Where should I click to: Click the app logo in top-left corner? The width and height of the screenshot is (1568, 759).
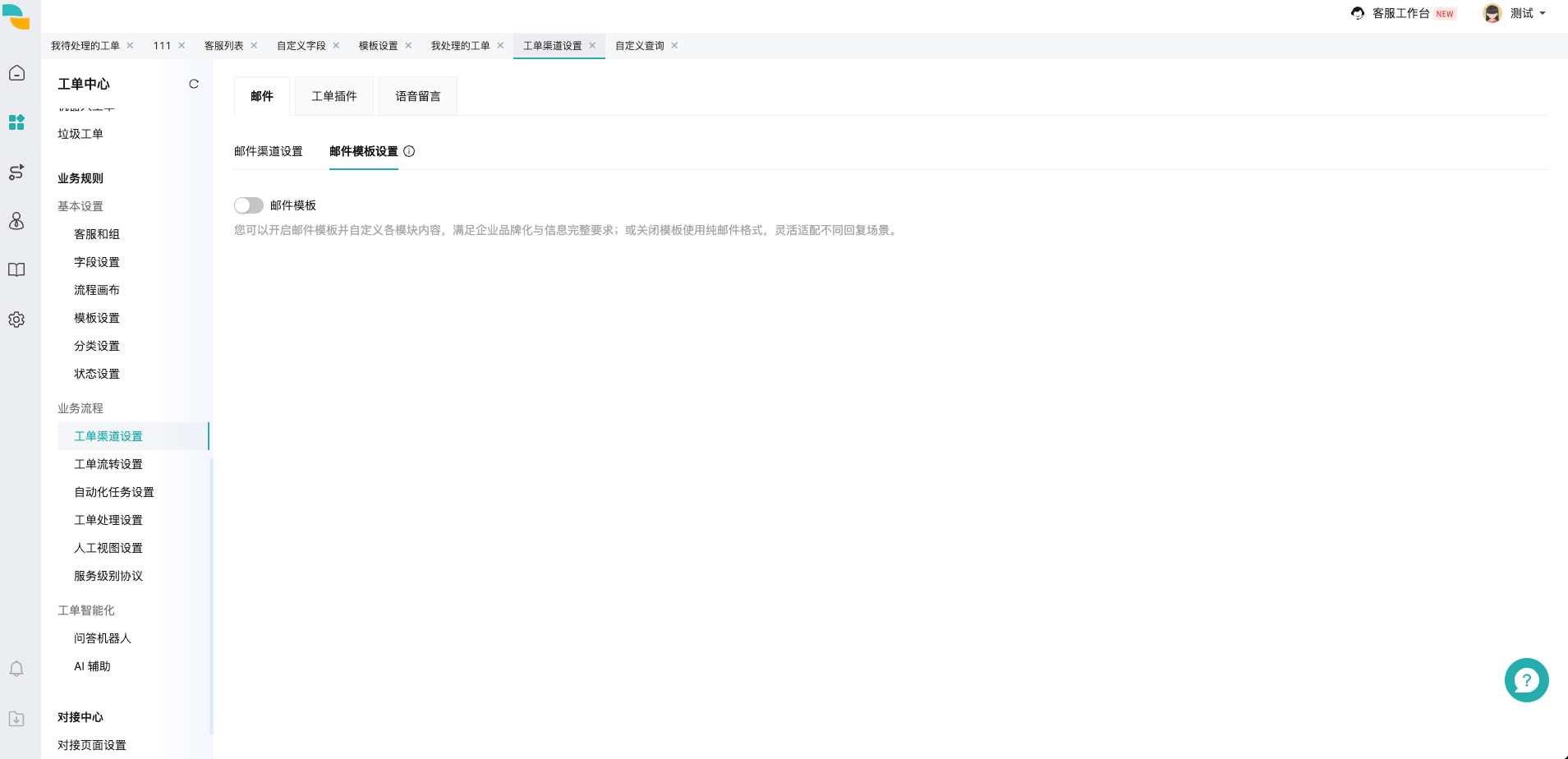16,16
